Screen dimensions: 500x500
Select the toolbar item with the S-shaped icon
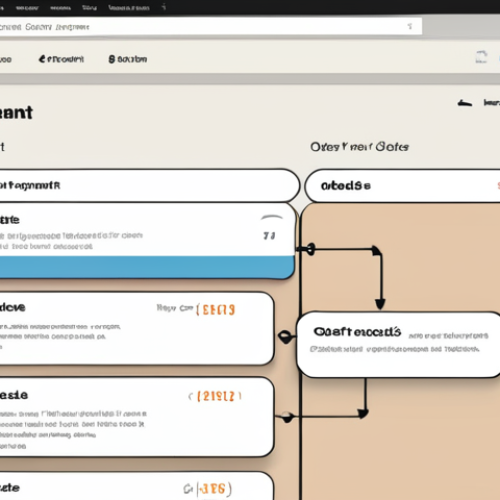[128, 59]
